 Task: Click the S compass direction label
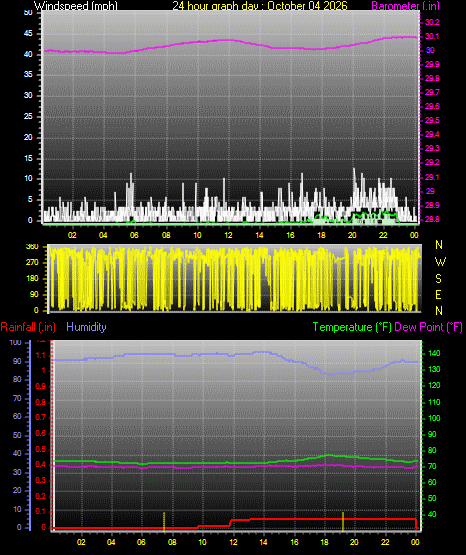pyautogui.click(x=439, y=279)
